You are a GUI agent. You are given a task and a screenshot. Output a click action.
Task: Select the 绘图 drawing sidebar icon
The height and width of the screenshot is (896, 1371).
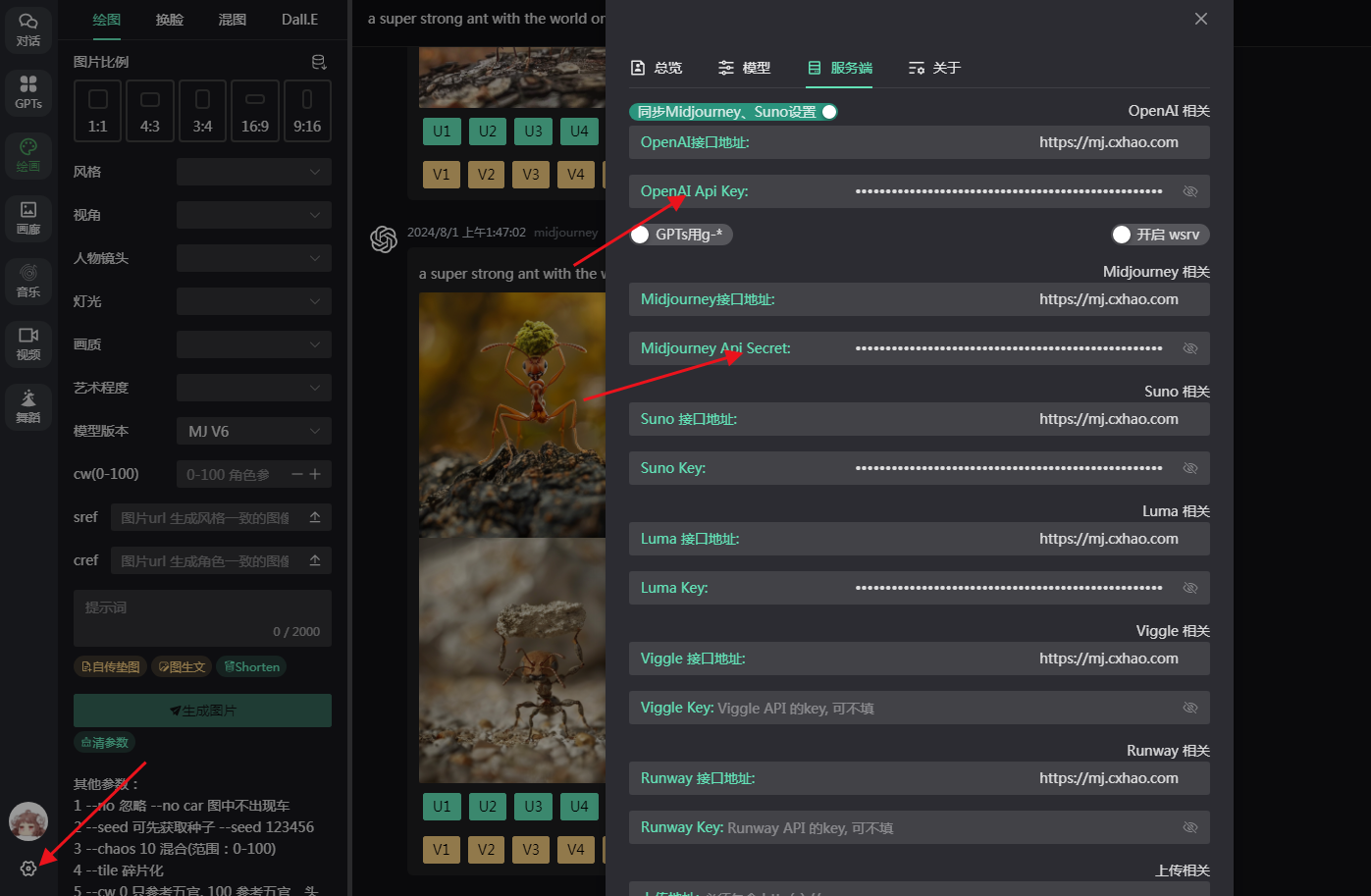tap(28, 155)
